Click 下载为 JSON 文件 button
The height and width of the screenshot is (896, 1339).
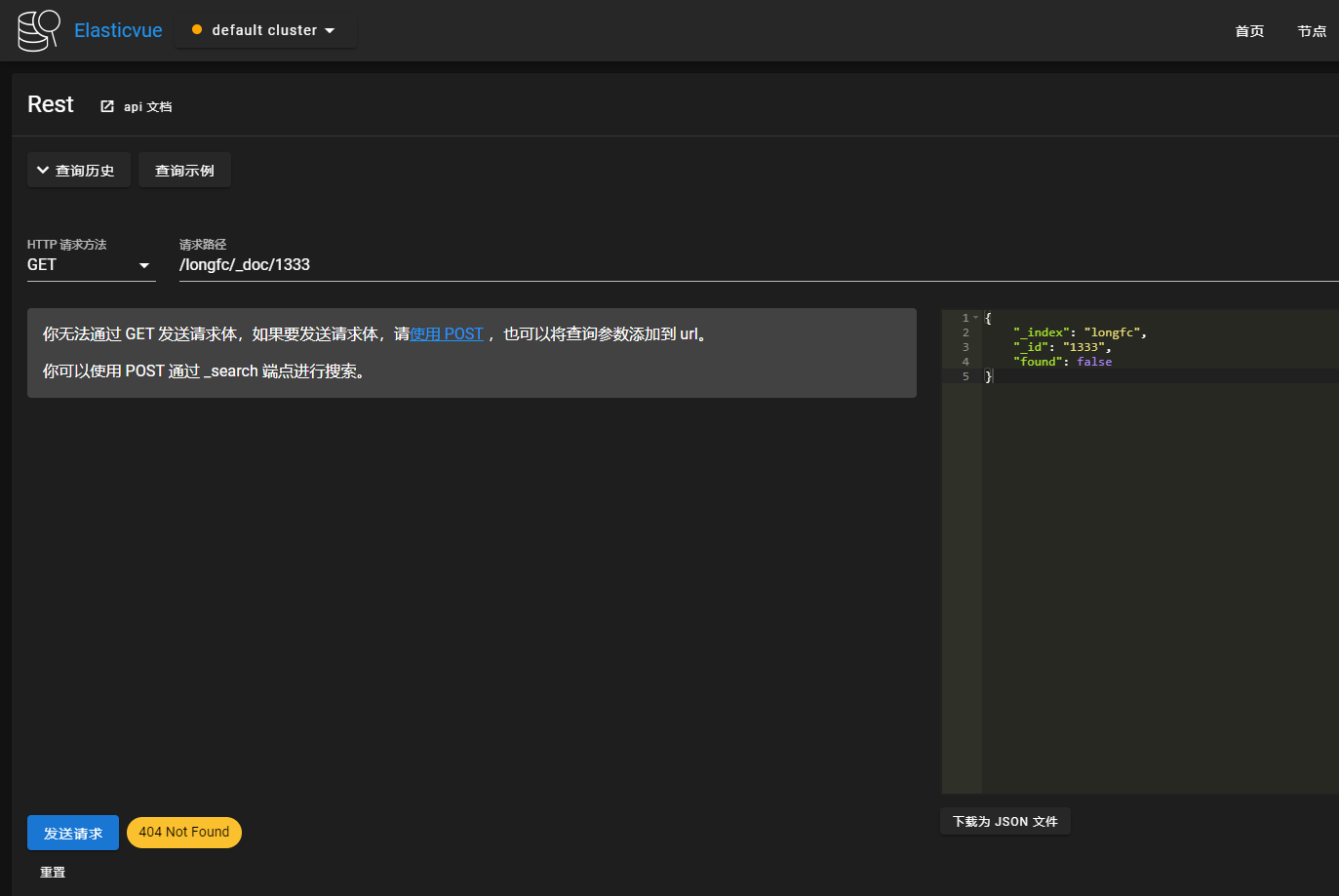[x=1005, y=821]
